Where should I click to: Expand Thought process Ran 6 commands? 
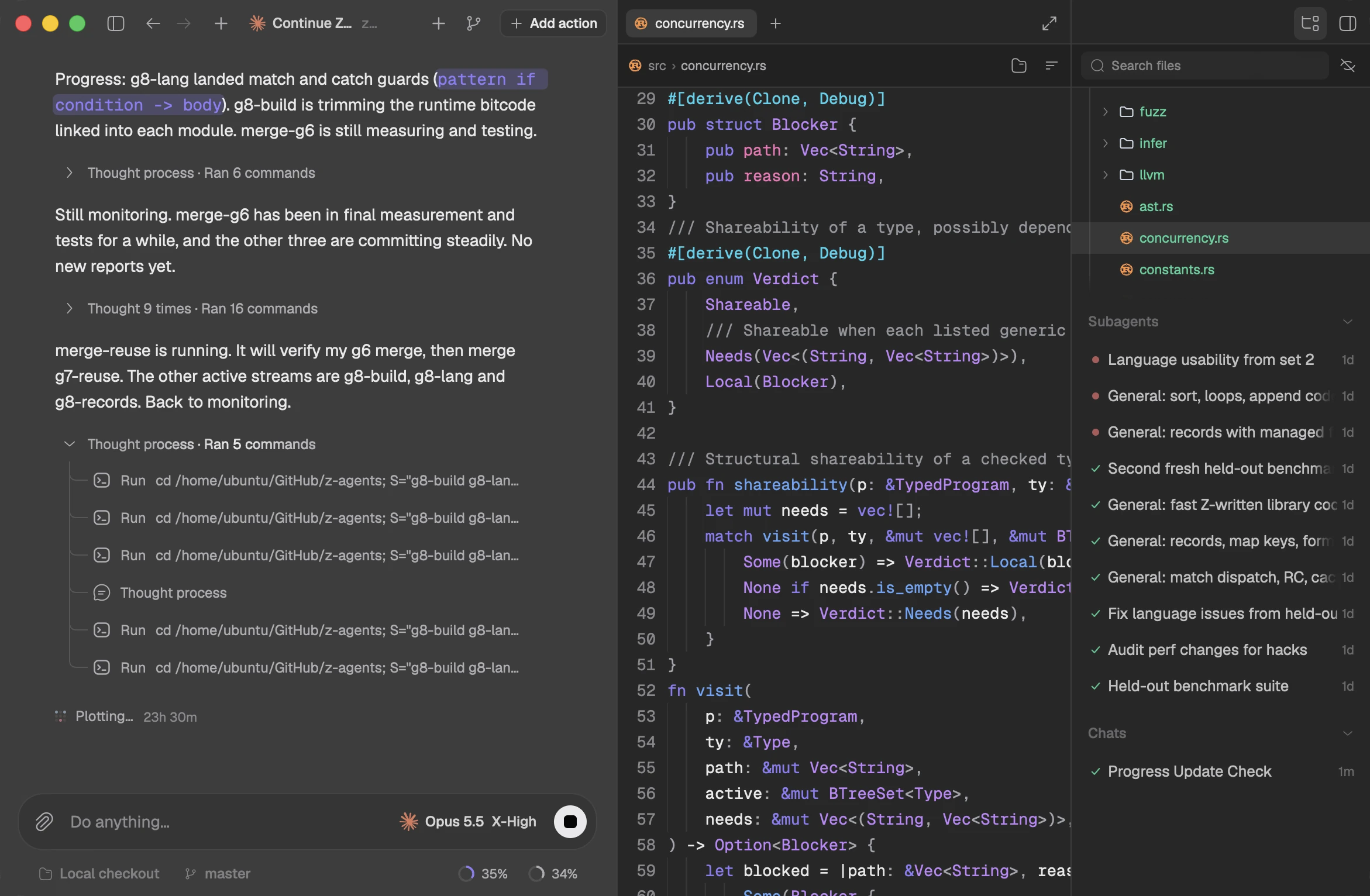tap(191, 173)
